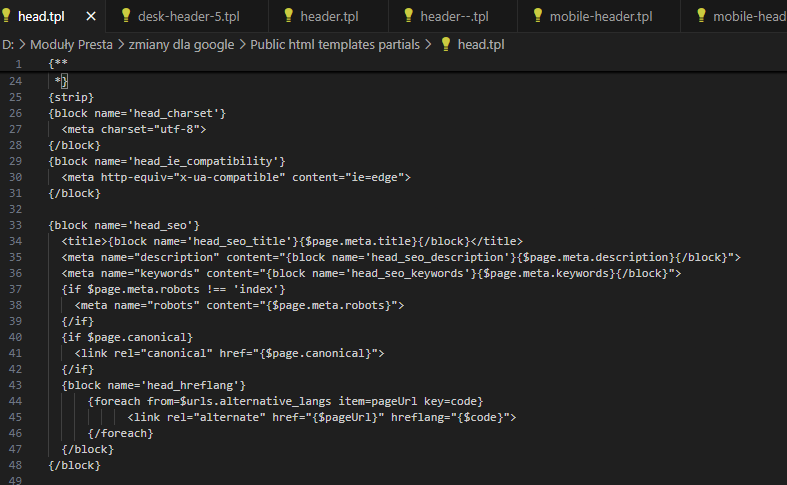Click on 'head_charset' block name
This screenshot has height=485, width=787.
click(173, 113)
